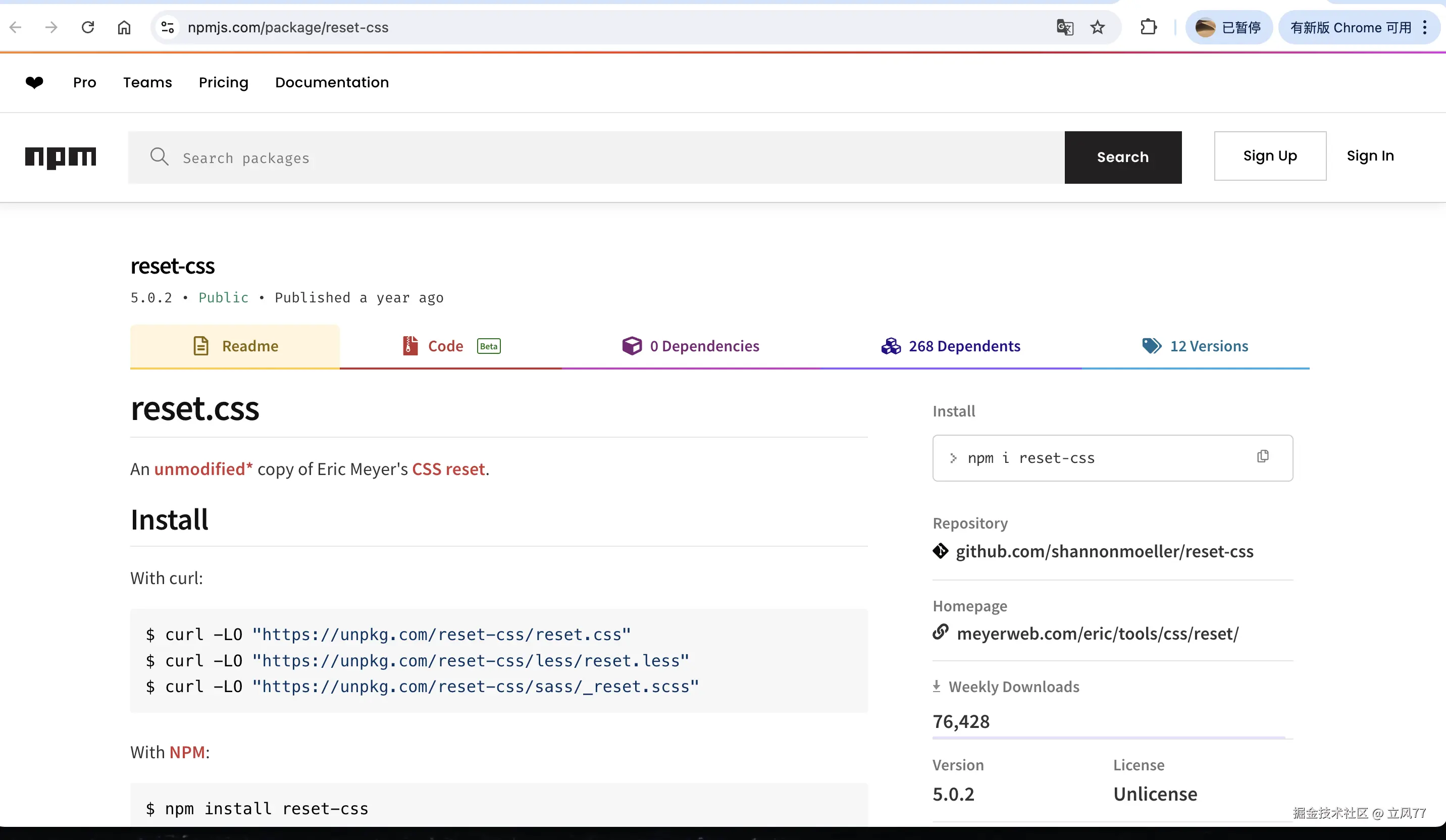Click the link icon beside the homepage URL
Screen dimensions: 1446x840
[x=941, y=632]
